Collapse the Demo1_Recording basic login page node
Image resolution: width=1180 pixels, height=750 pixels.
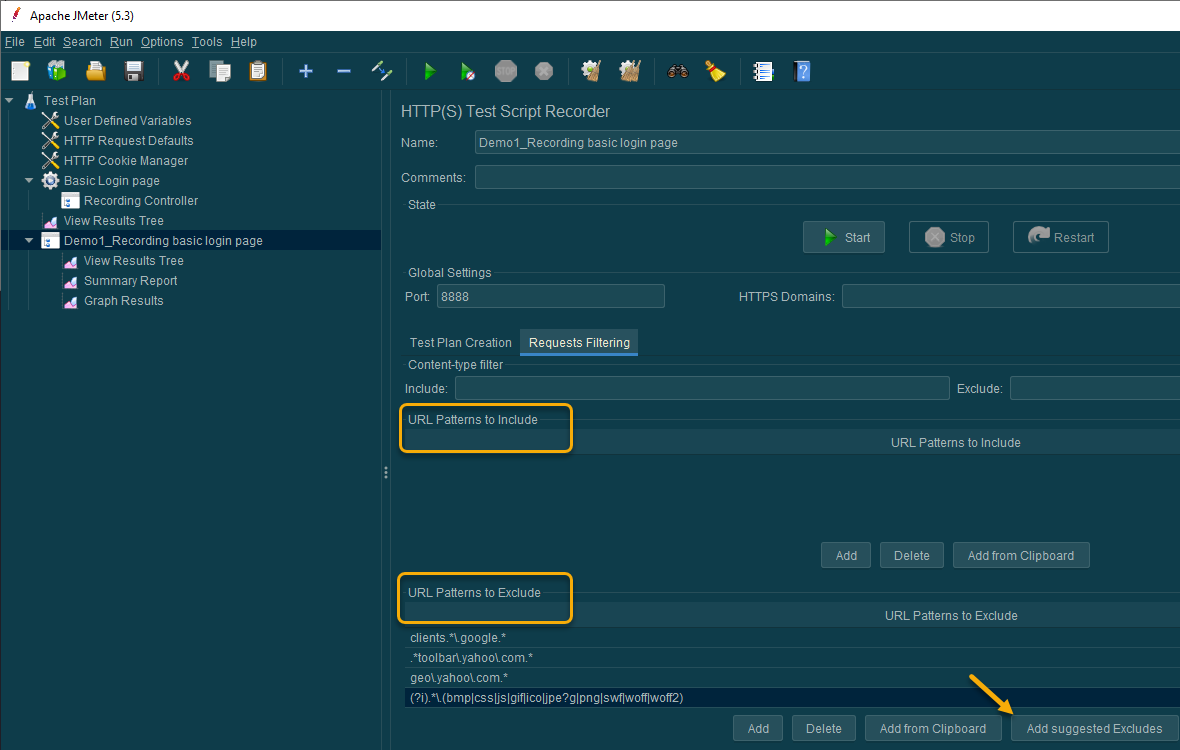coord(29,241)
